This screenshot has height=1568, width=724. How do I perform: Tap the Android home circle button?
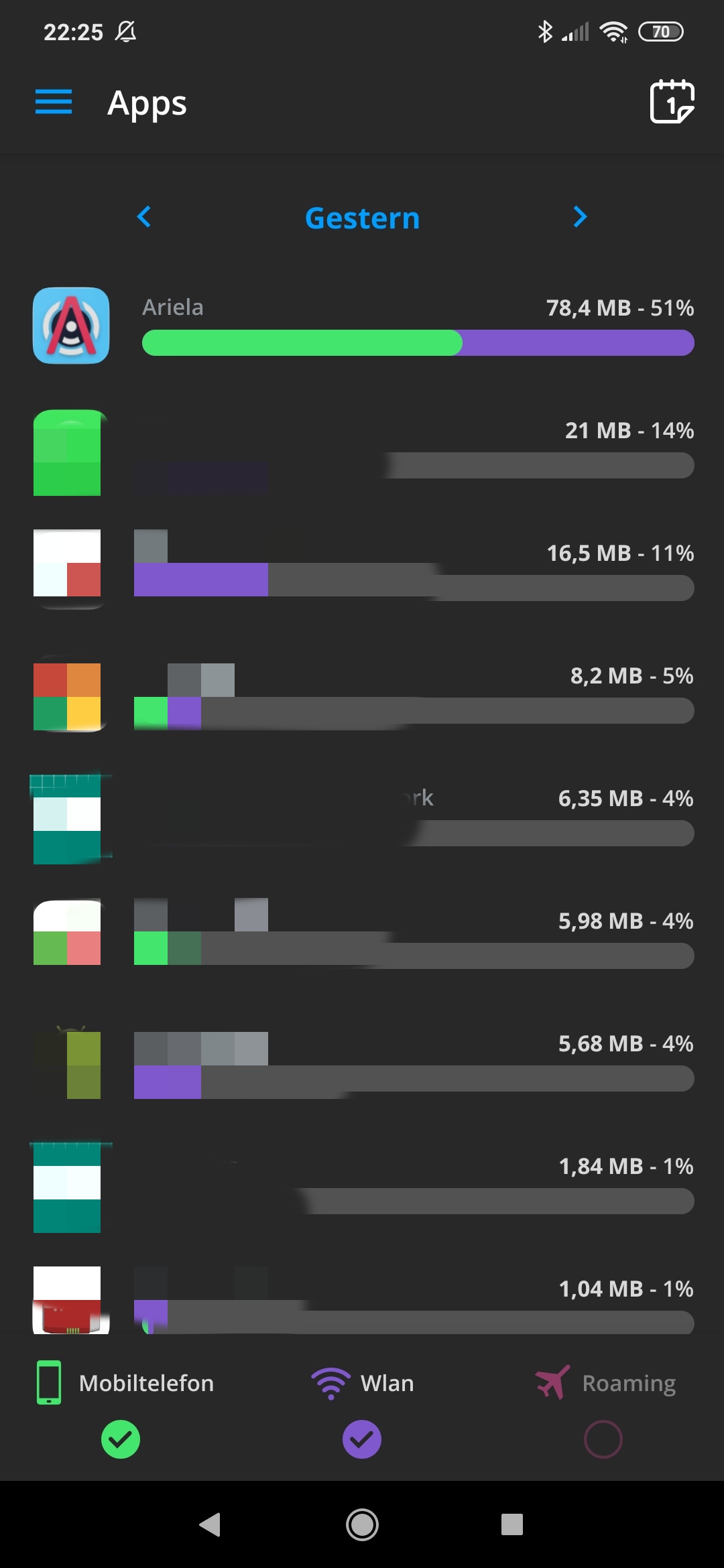tap(362, 1524)
